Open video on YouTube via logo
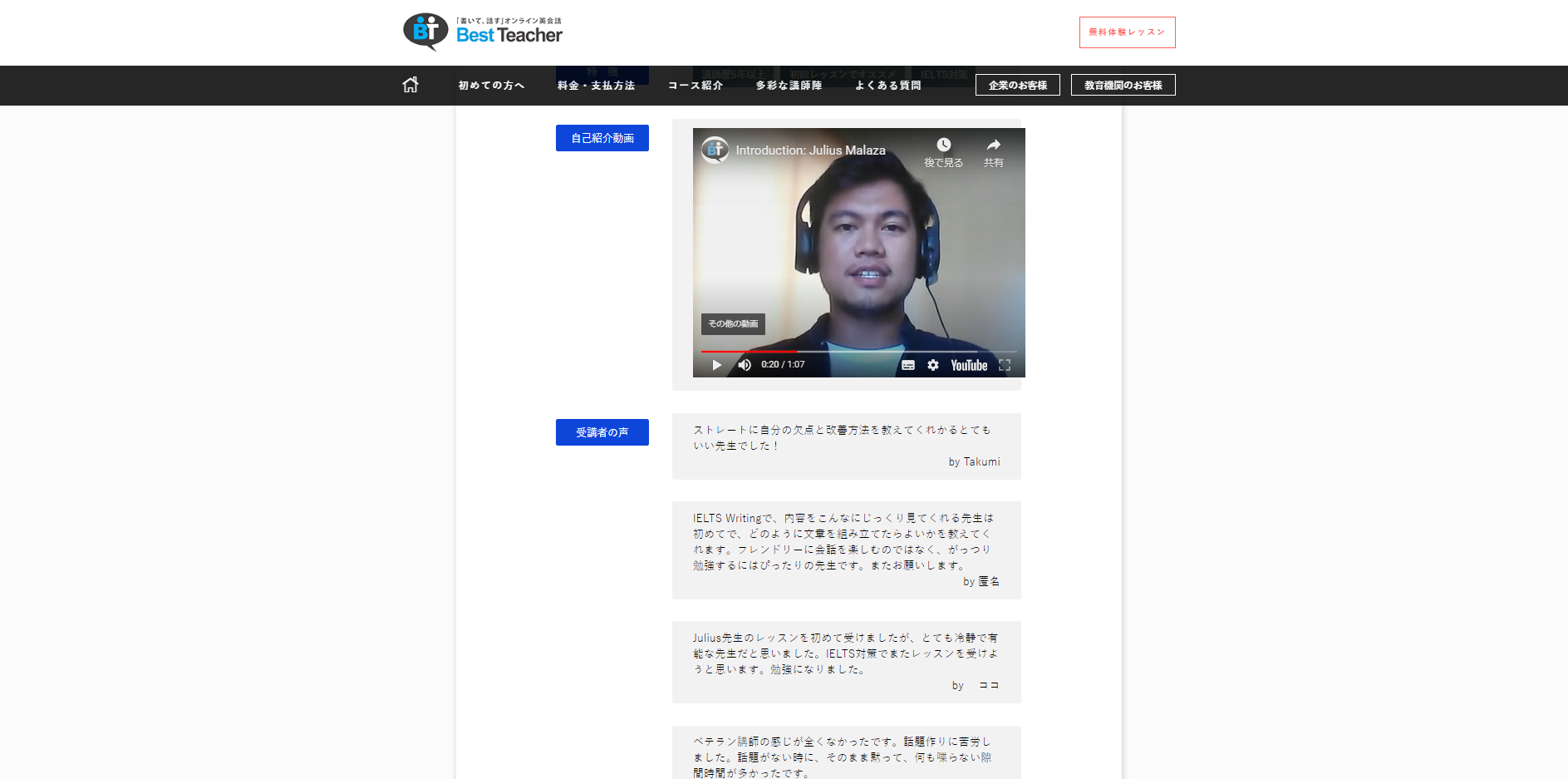Viewport: 1568px width, 779px height. [969, 365]
